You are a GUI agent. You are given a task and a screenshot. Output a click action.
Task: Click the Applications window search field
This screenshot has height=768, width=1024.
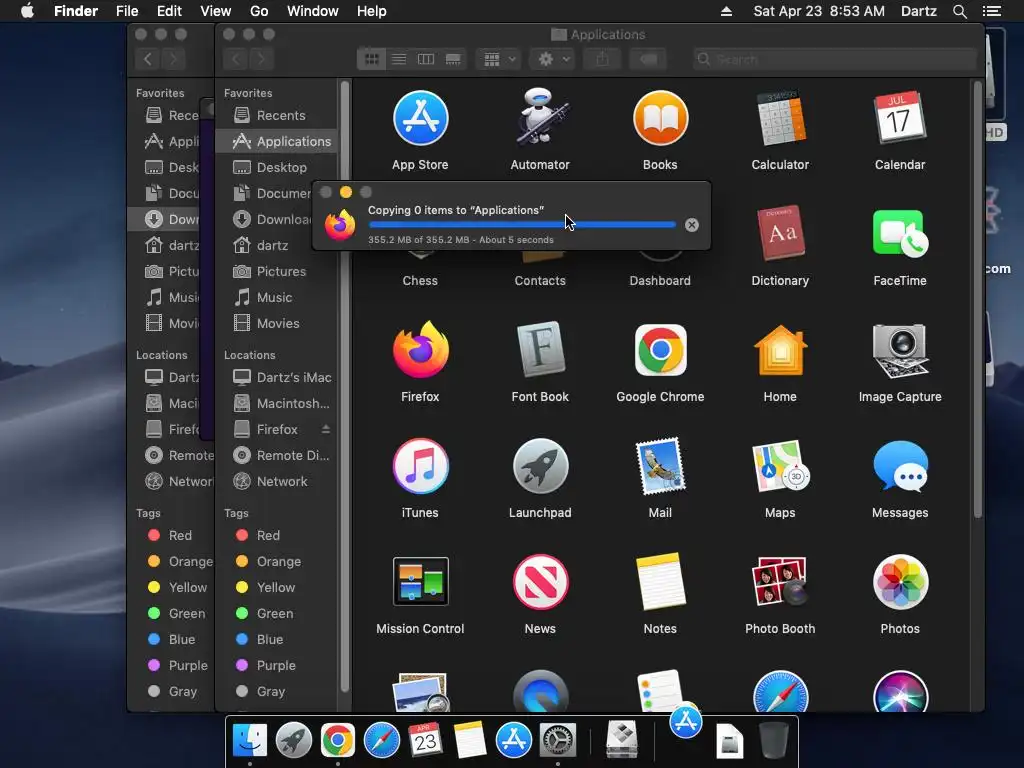pos(835,59)
